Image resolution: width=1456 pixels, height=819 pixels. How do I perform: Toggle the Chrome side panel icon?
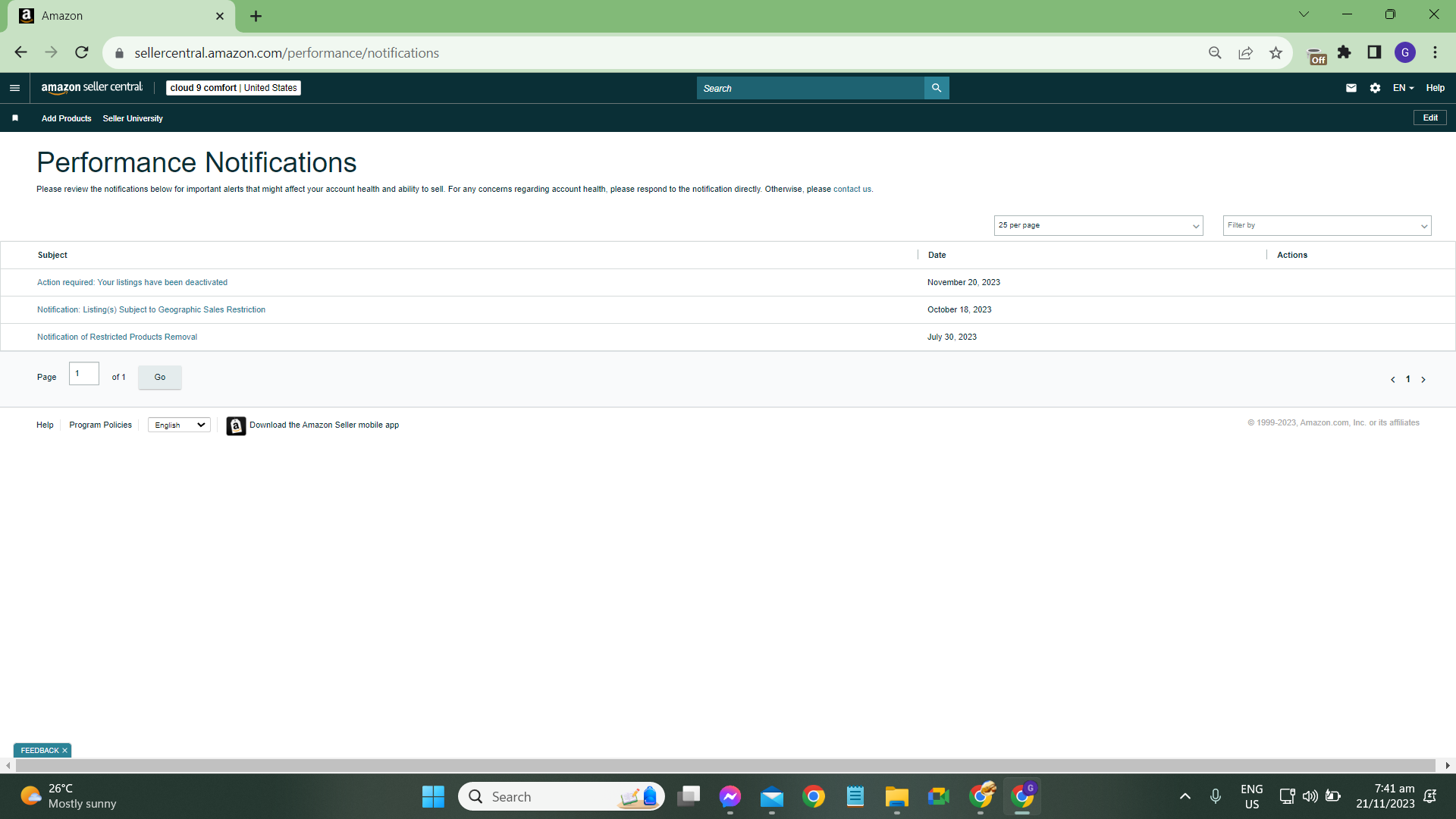pos(1374,52)
